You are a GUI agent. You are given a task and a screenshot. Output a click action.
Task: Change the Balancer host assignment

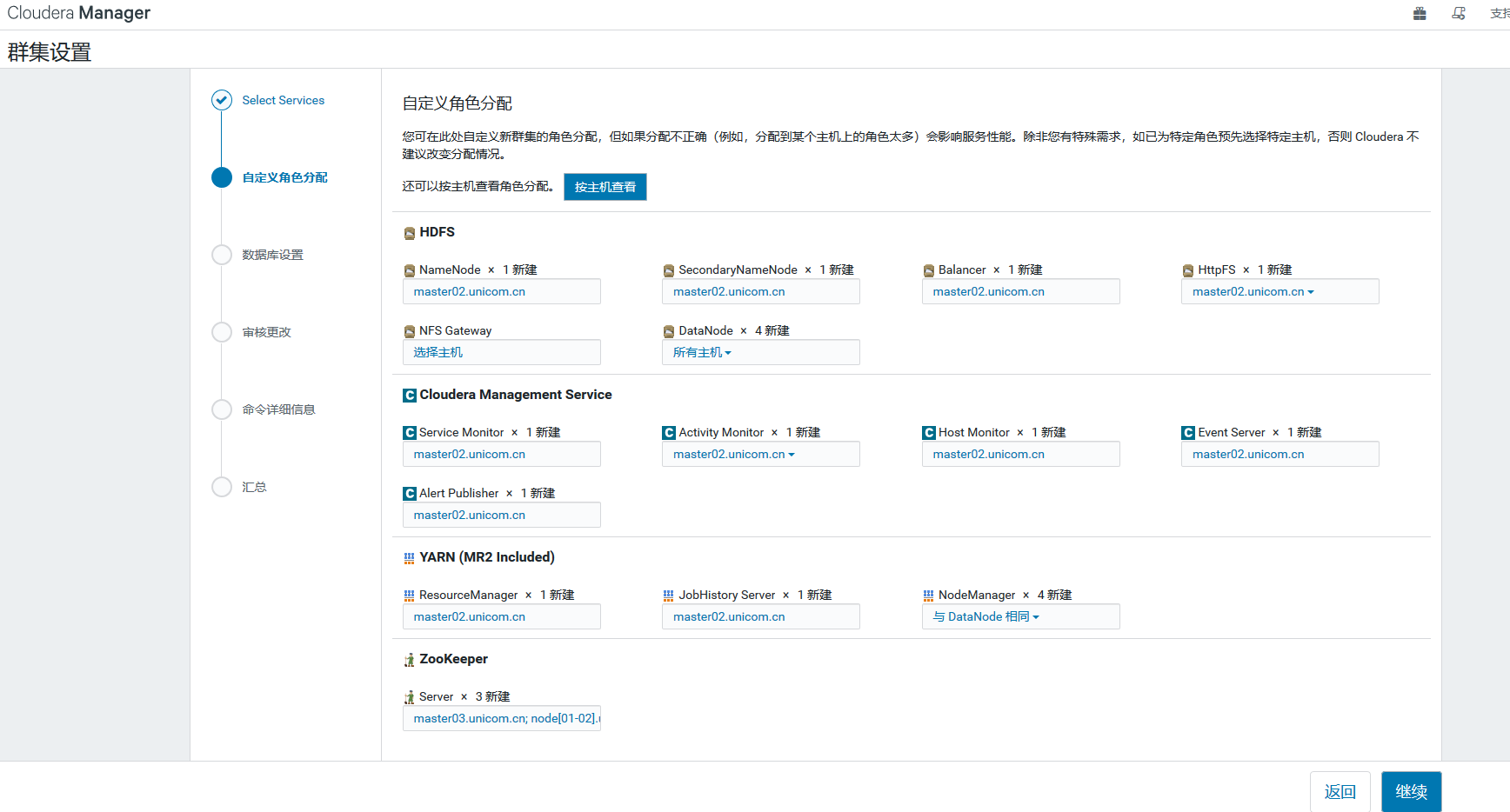[1020, 291]
